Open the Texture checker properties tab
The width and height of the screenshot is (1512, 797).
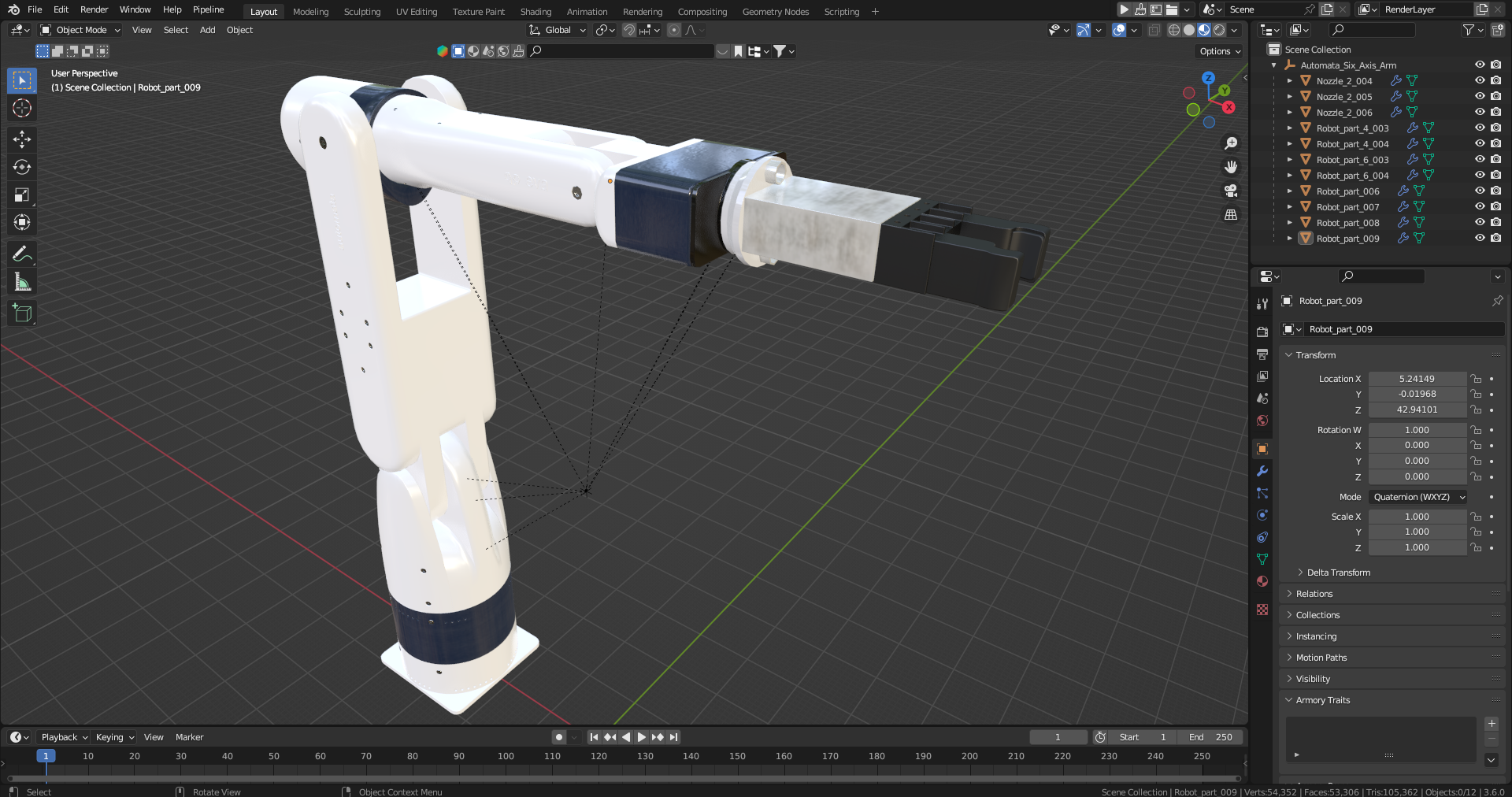click(1262, 610)
